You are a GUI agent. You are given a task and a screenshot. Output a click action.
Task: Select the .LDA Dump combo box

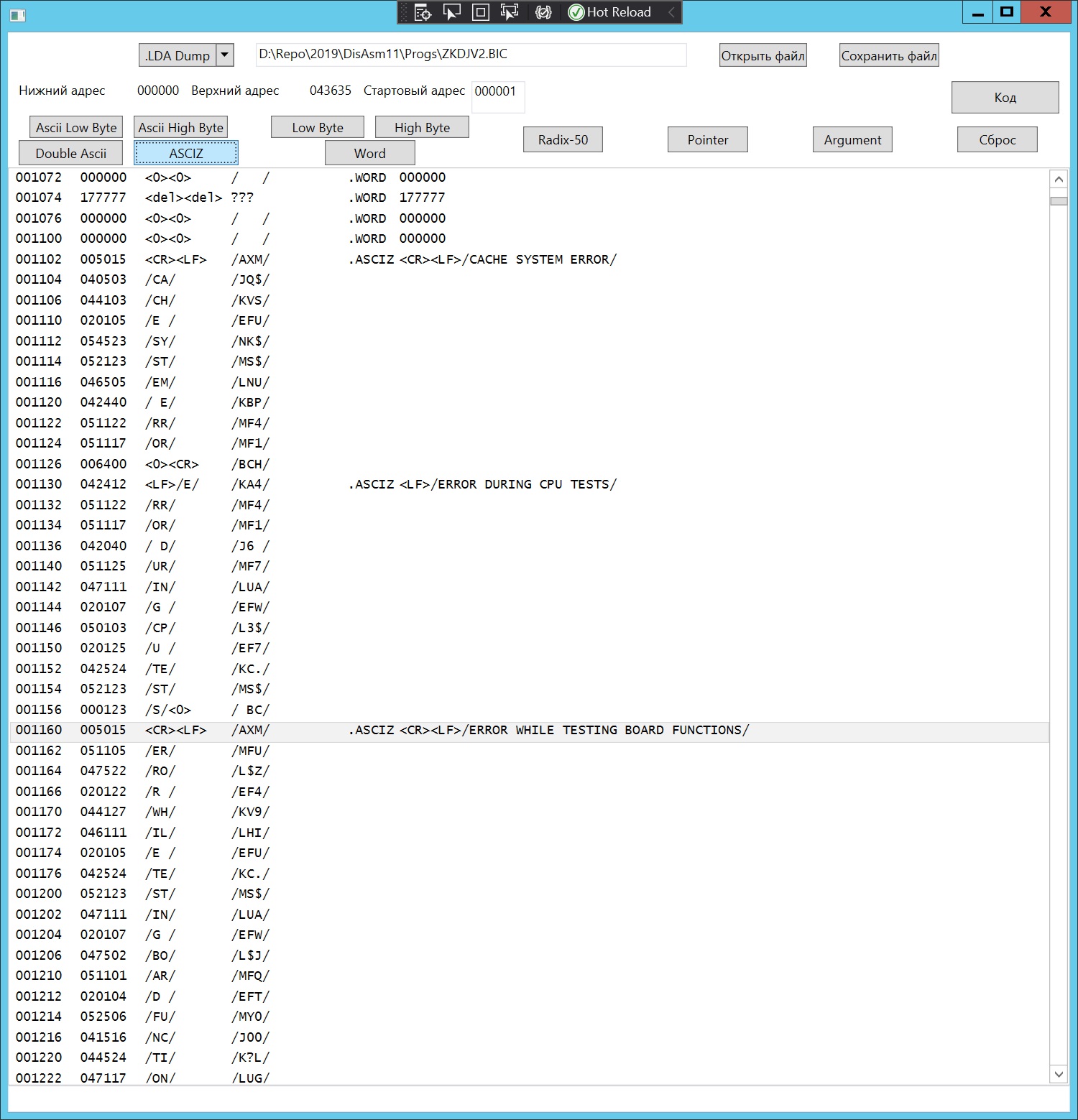(178, 55)
